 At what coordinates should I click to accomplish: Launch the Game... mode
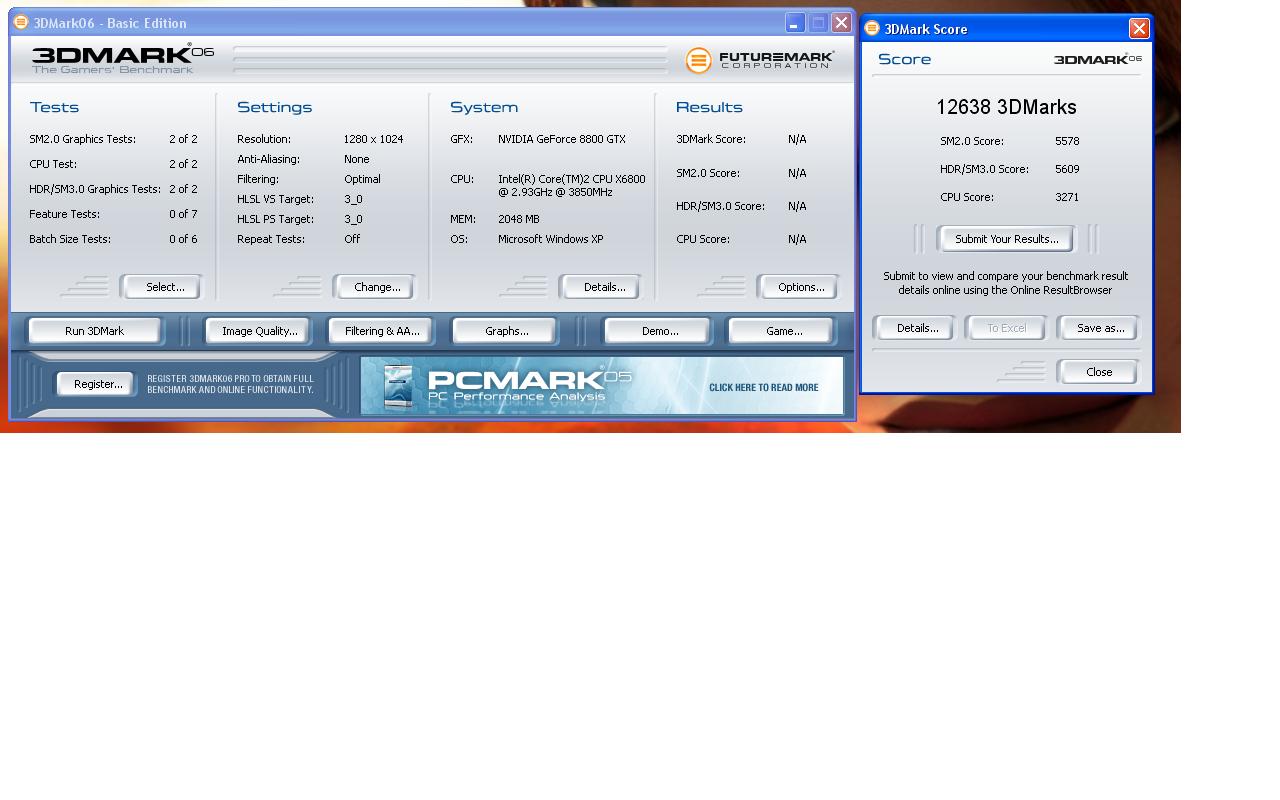click(x=783, y=331)
